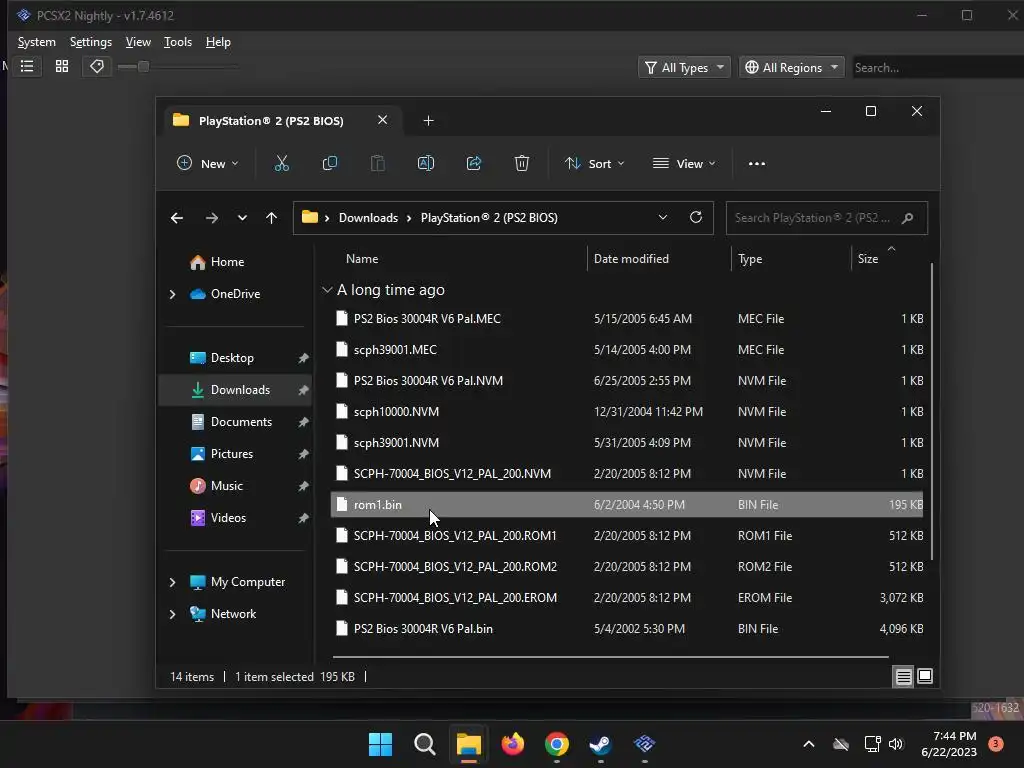Viewport: 1024px width, 768px height.
Task: Click the vertical scrollbar in file list
Action: pos(931,411)
